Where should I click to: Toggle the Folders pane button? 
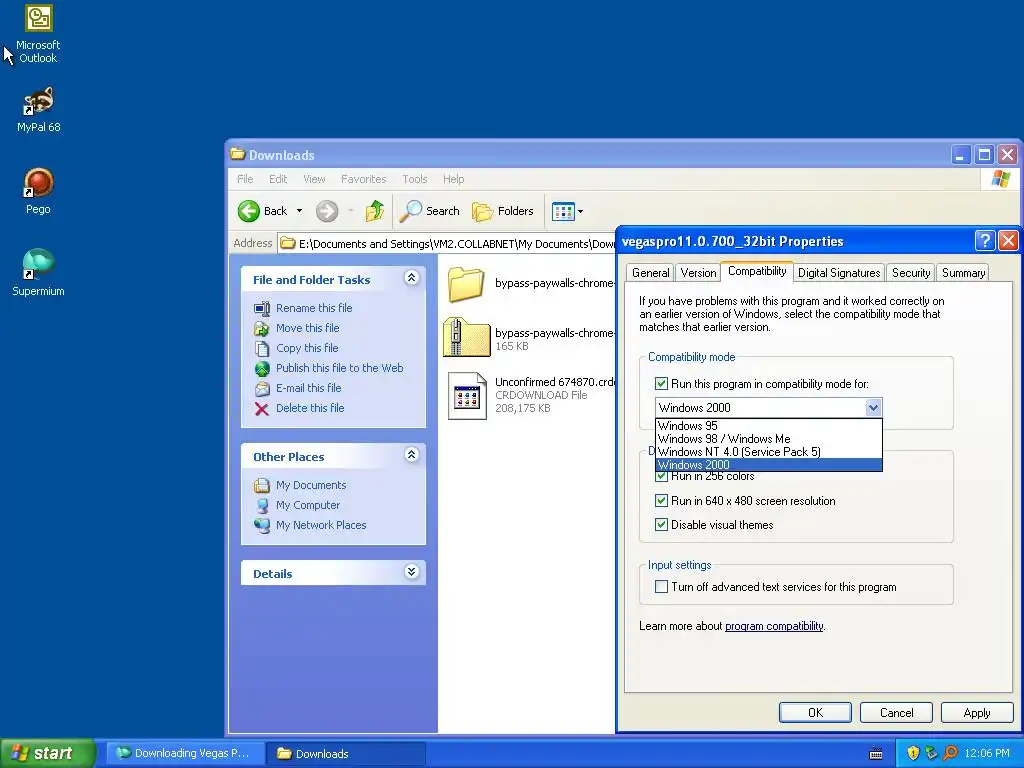(503, 211)
